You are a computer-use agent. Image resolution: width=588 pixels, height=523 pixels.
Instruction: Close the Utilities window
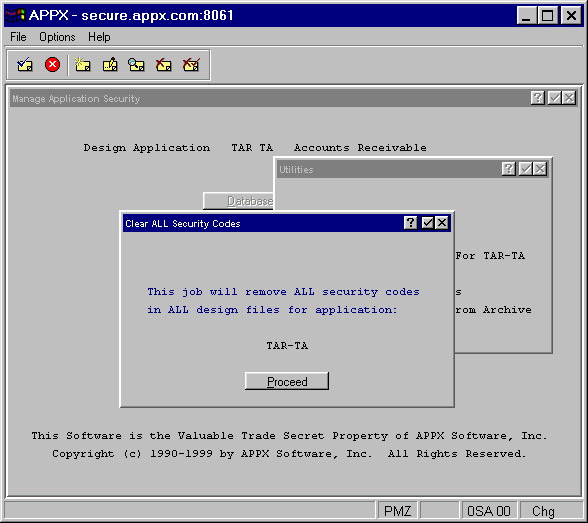click(x=540, y=169)
